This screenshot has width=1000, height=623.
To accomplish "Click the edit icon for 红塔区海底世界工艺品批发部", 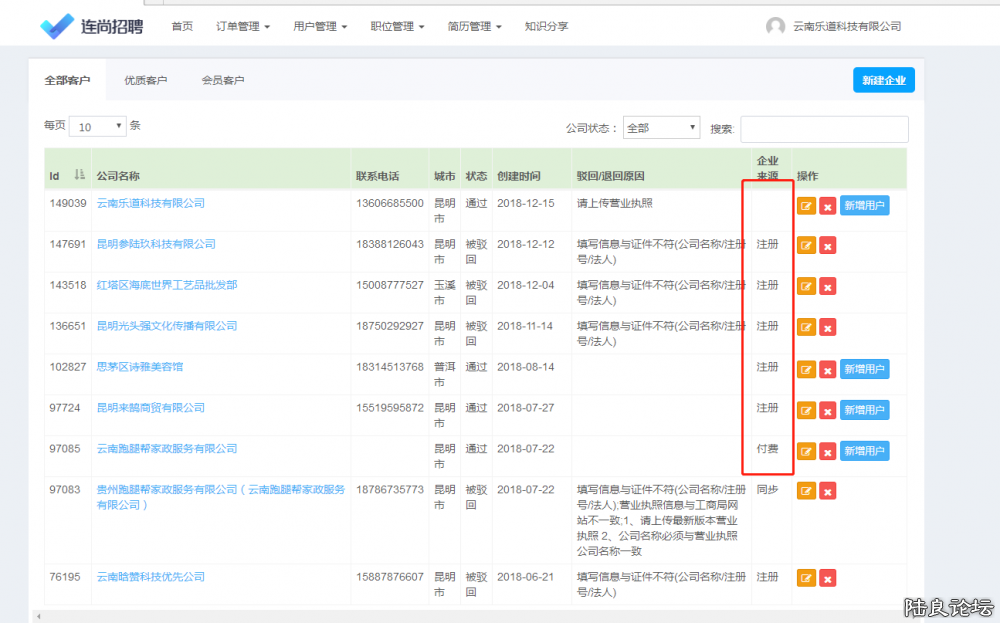I will [x=806, y=286].
